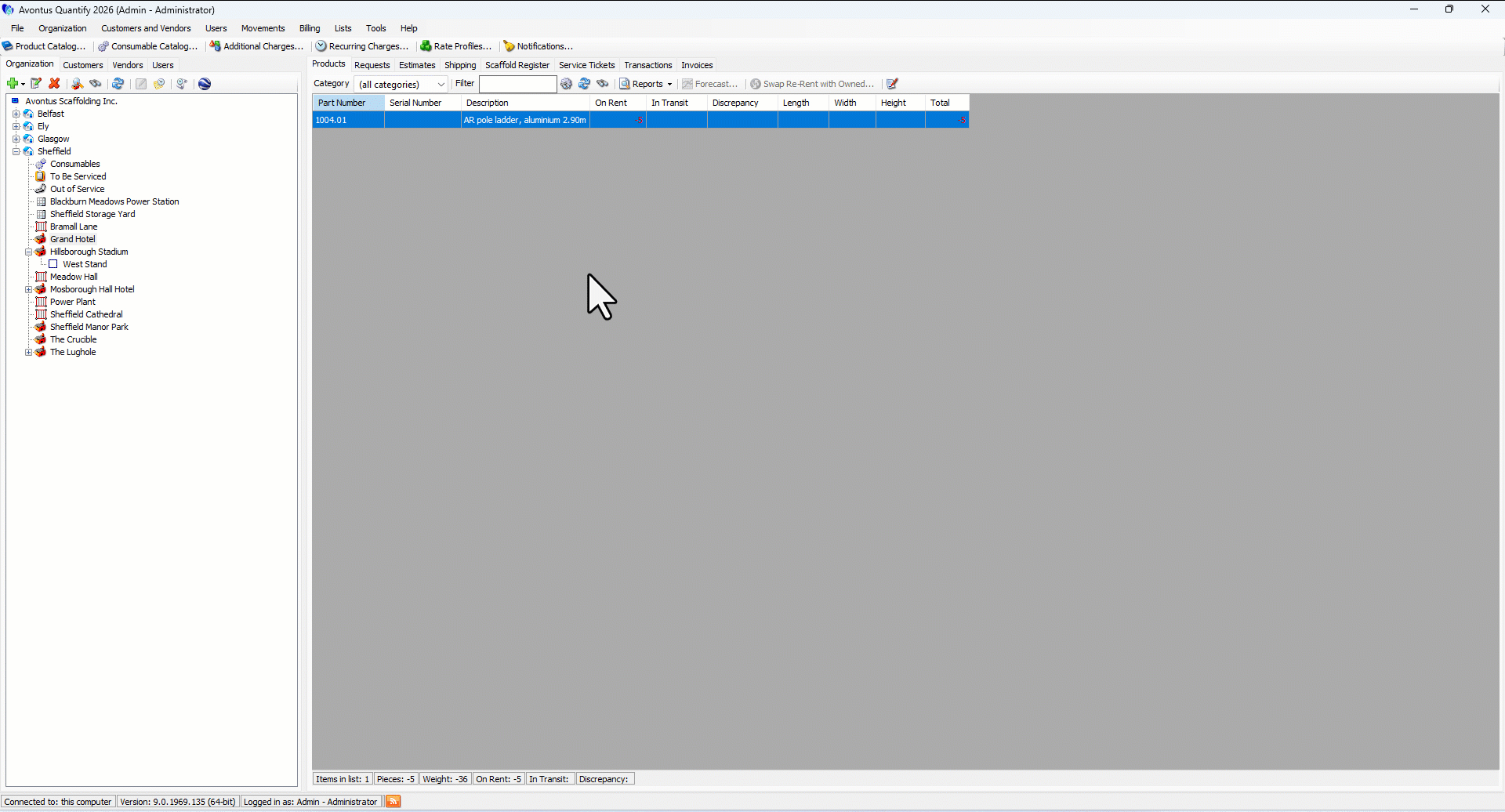Open the Tools menu
Image resolution: width=1505 pixels, height=812 pixels.
[376, 28]
